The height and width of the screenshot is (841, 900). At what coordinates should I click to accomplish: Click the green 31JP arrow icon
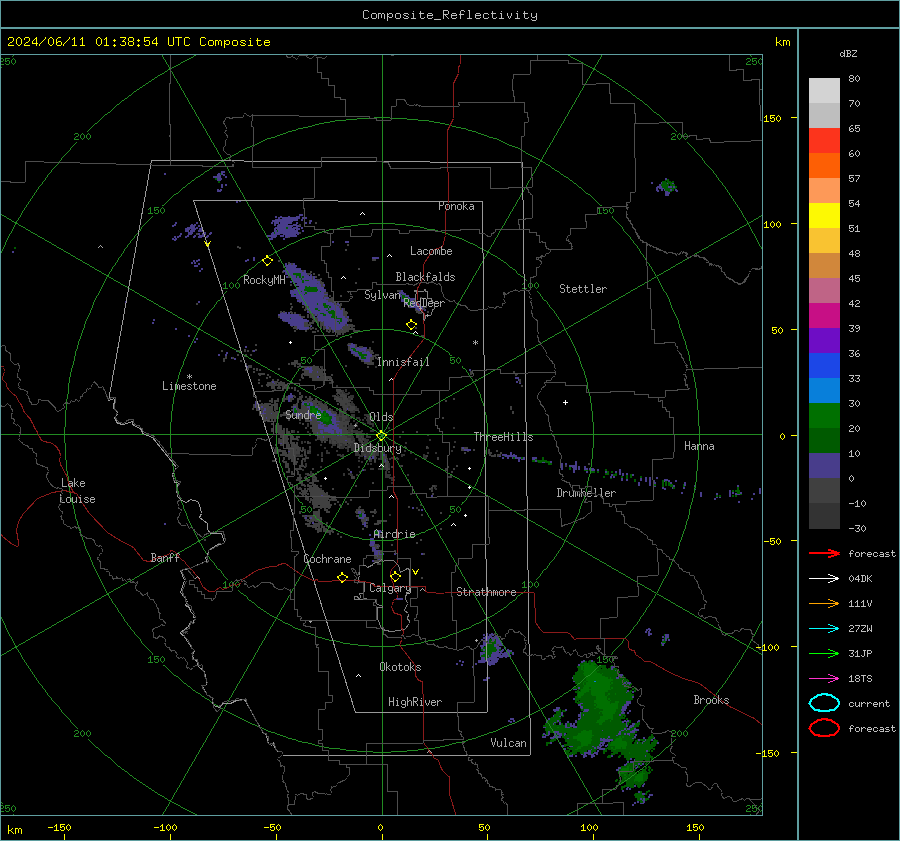pos(824,653)
